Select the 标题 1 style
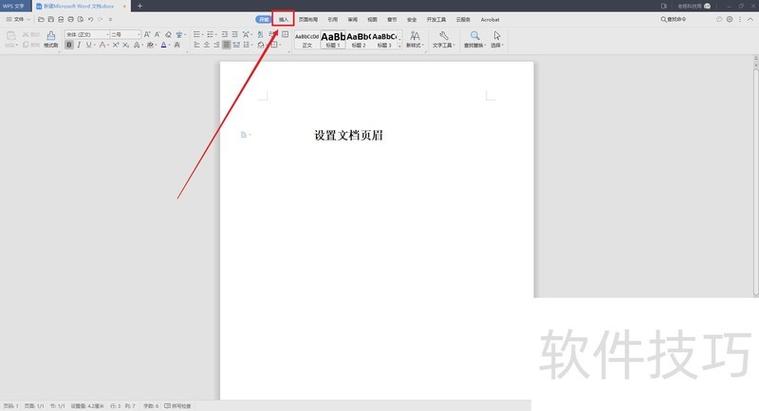Image resolution: width=759 pixels, height=411 pixels. [333, 40]
